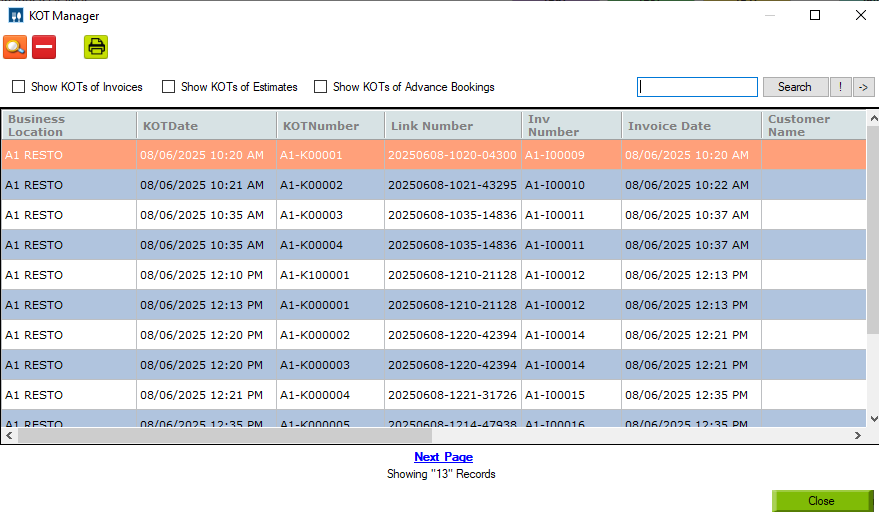
Task: Open the Next Page link
Action: (x=443, y=457)
